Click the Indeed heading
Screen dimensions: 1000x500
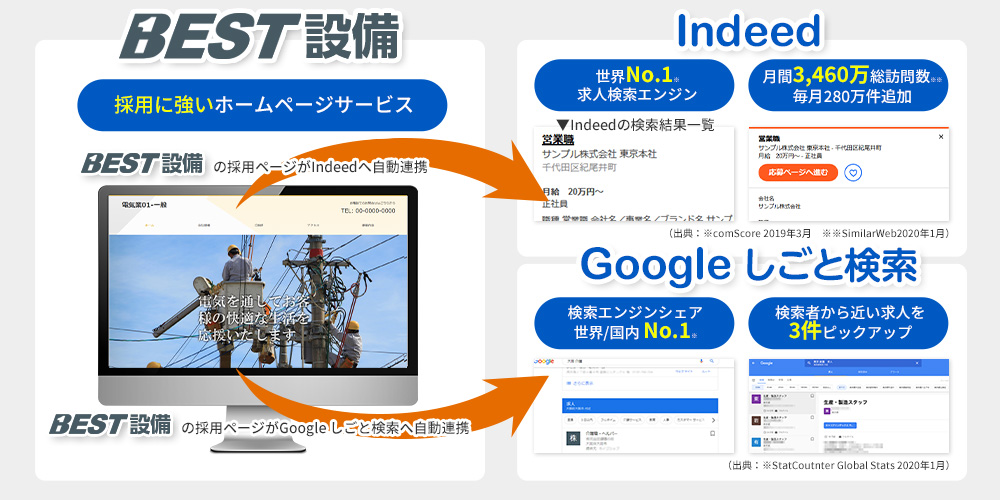coord(747,31)
